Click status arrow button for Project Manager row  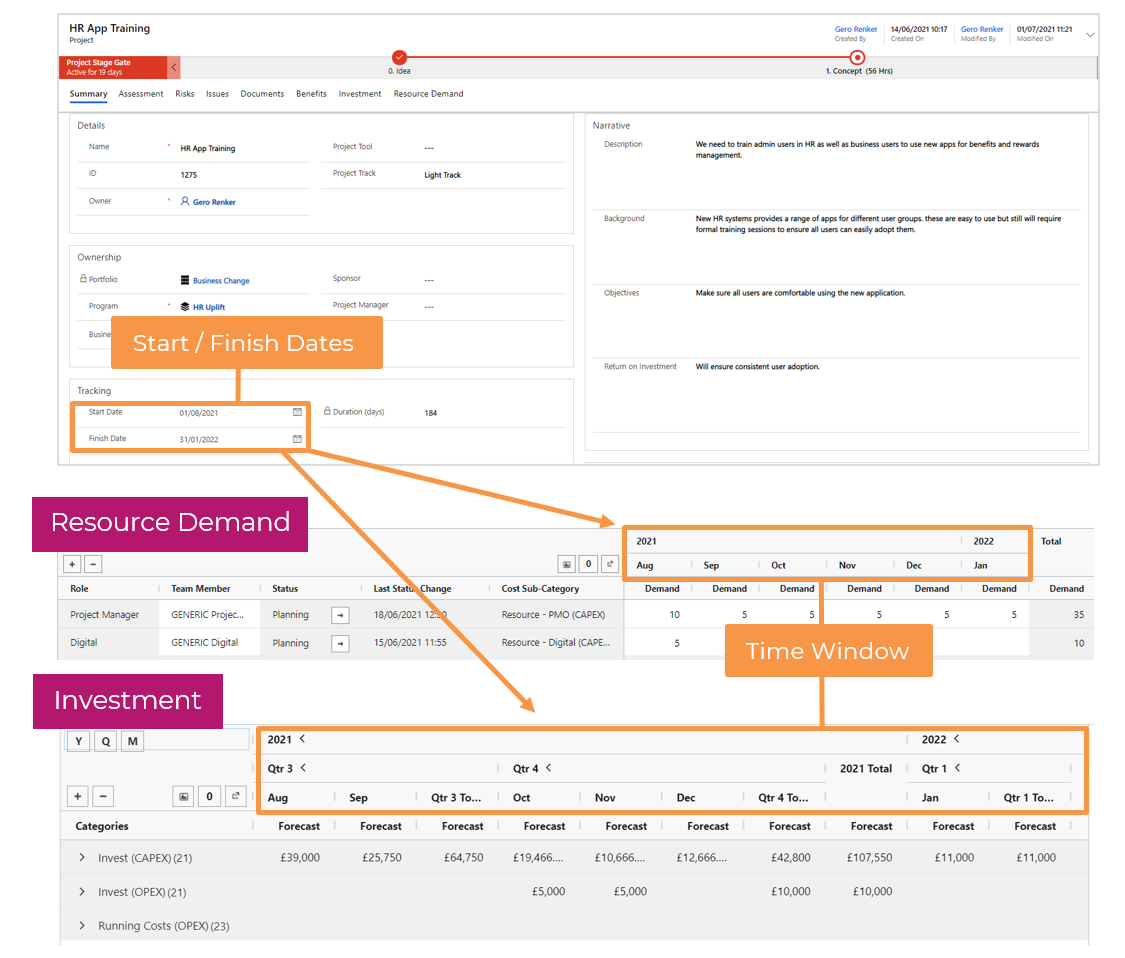(x=340, y=615)
